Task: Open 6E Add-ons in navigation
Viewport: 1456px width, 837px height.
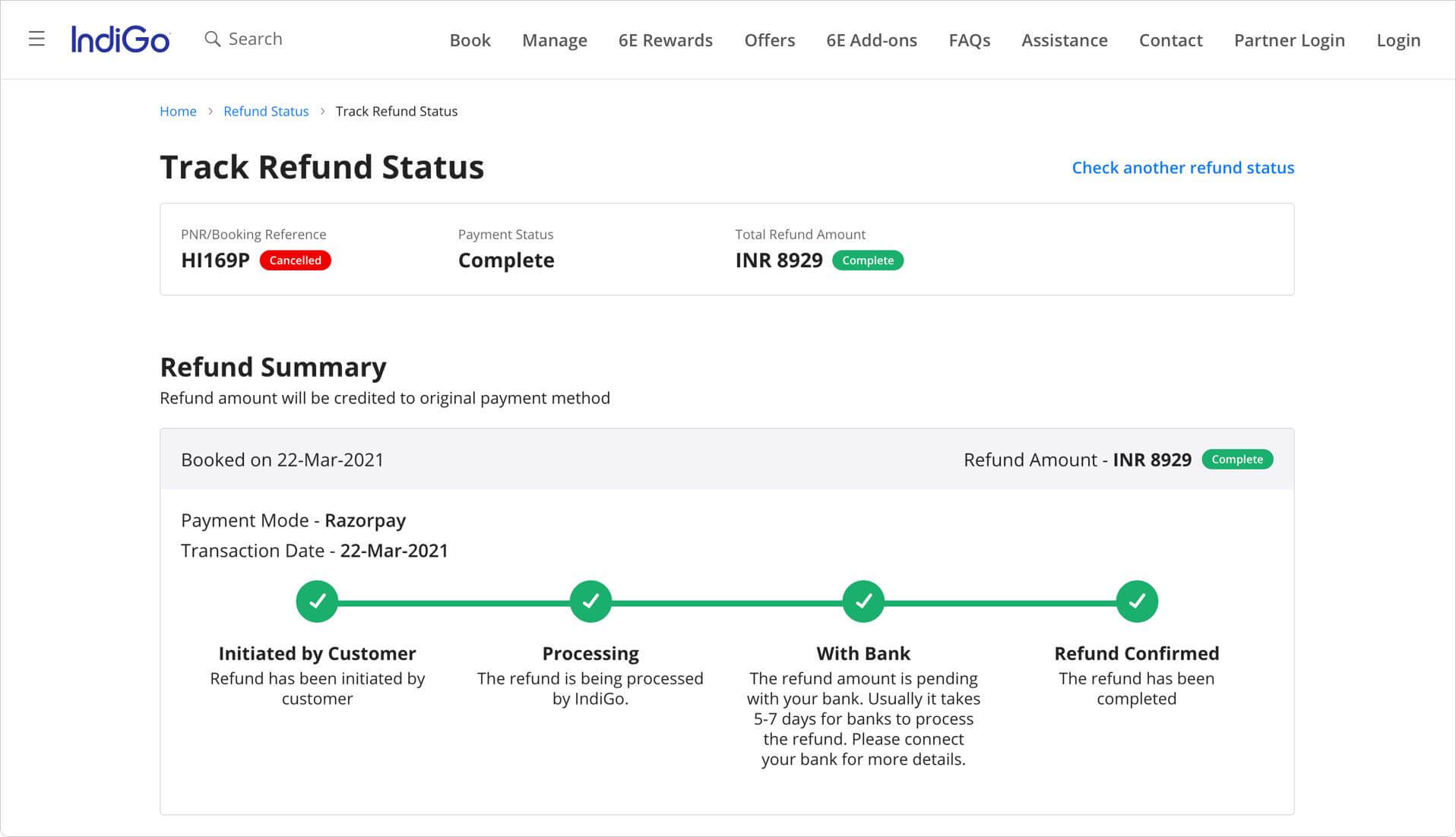Action: [x=871, y=40]
